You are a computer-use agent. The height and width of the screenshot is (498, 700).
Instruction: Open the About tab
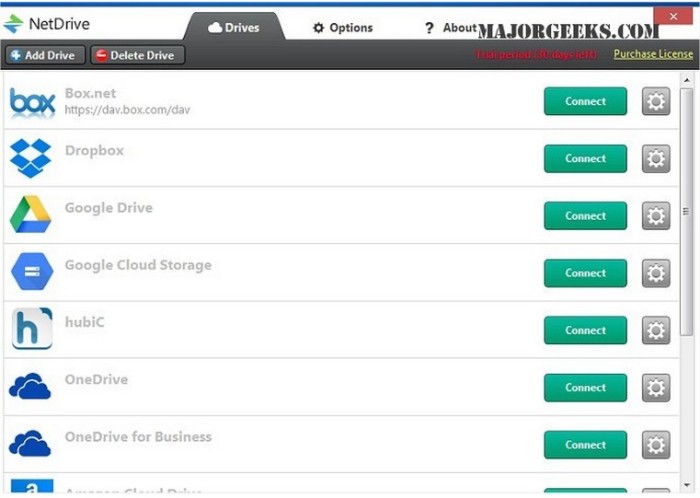[450, 28]
